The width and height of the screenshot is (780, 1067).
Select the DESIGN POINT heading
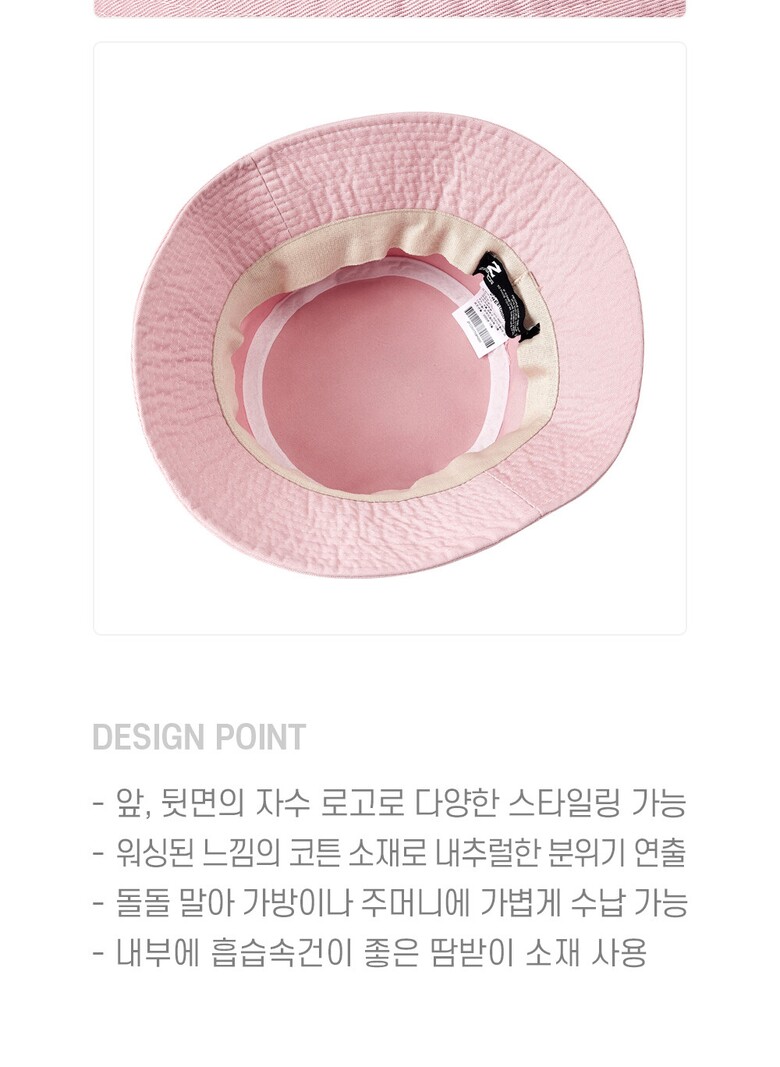[x=199, y=738]
